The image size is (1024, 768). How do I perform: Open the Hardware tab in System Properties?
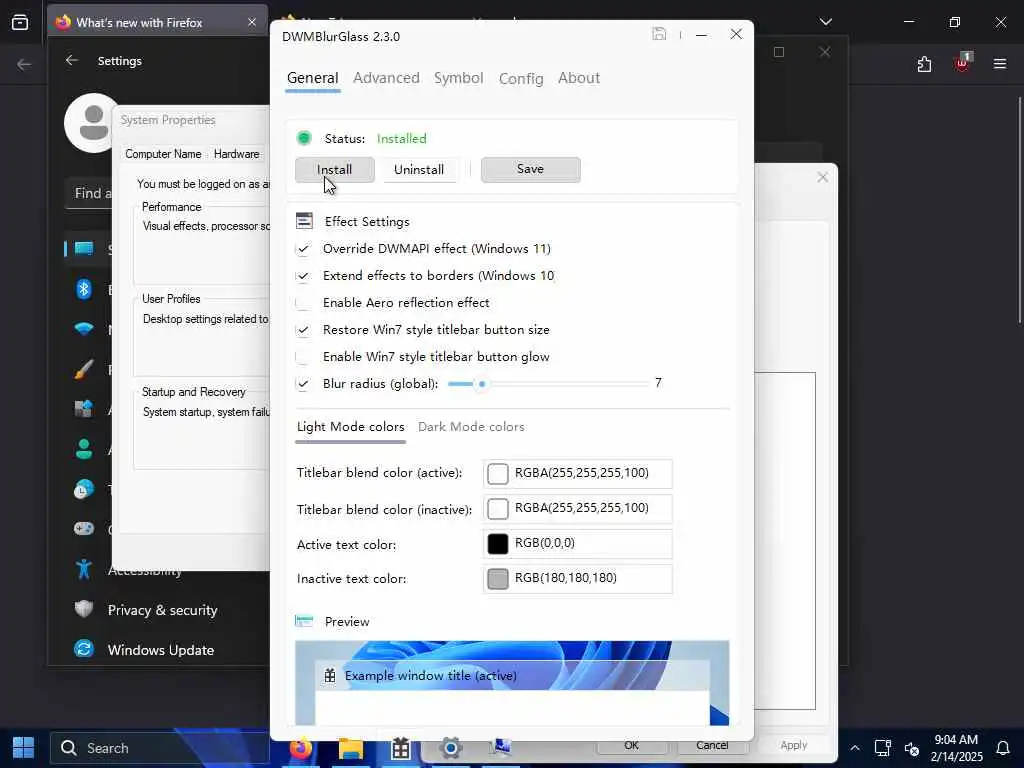[x=236, y=153]
